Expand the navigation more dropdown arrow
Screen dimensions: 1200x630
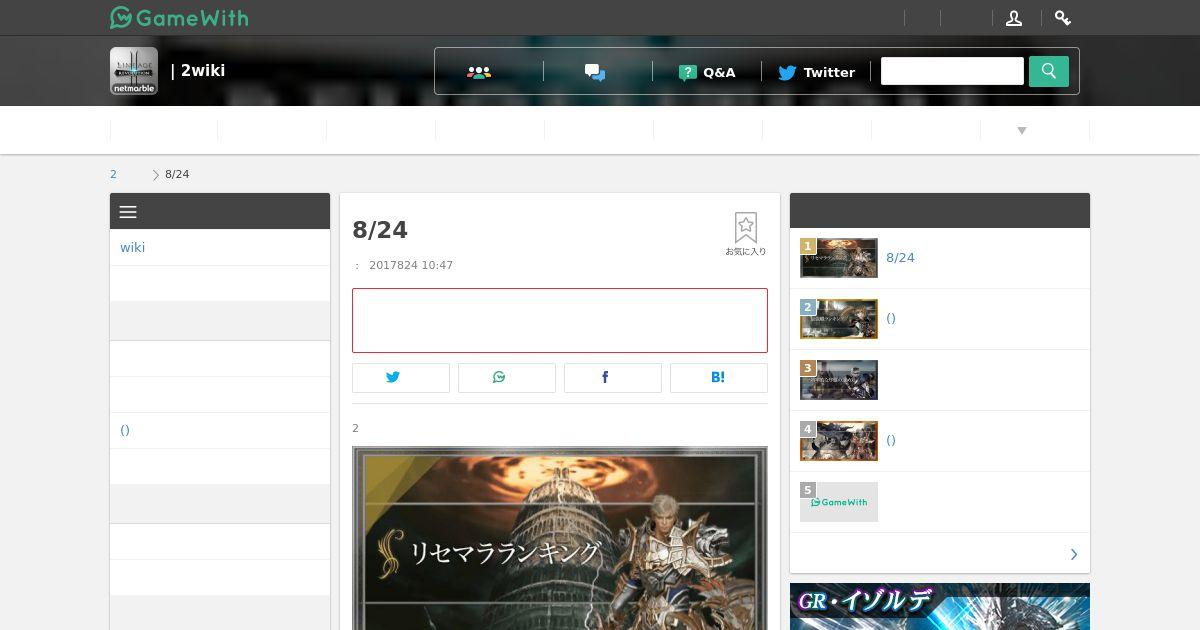tap(1022, 131)
